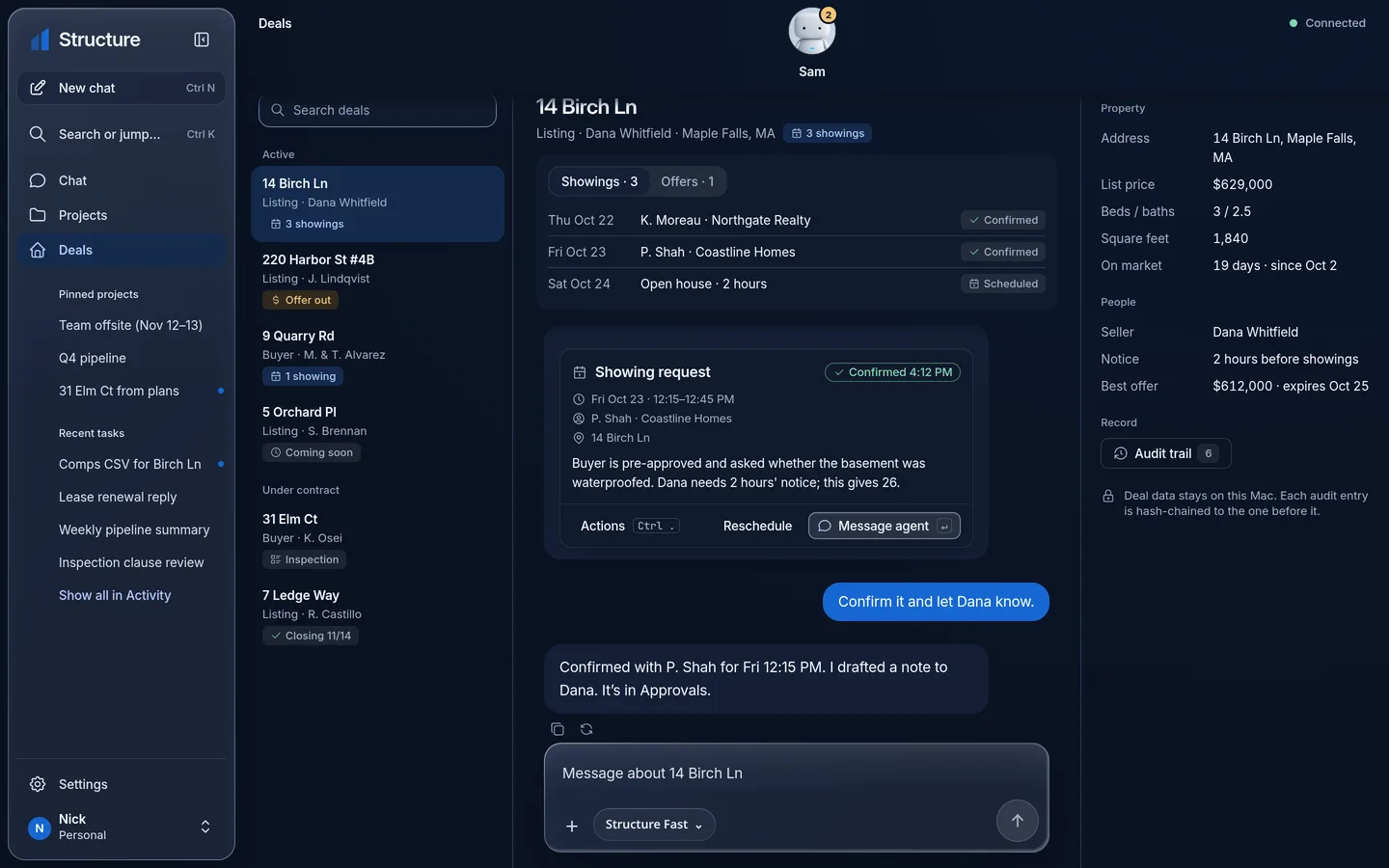The height and width of the screenshot is (868, 1389).
Task: Switch to Offers · 1 tab
Action: coord(688,181)
